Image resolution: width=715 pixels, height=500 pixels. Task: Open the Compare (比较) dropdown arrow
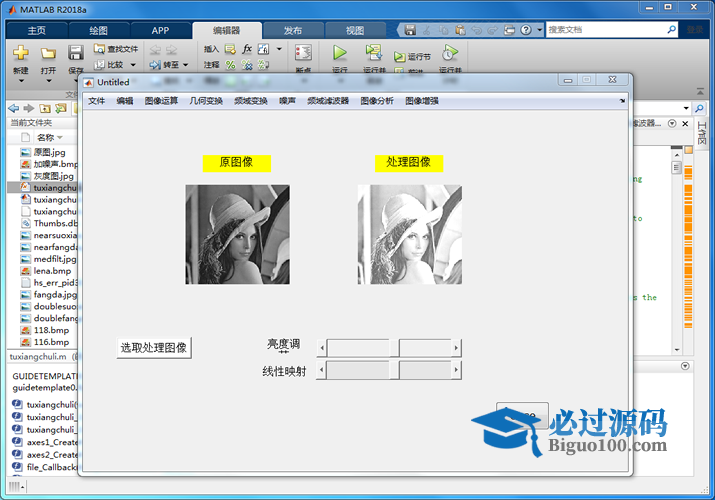133,65
